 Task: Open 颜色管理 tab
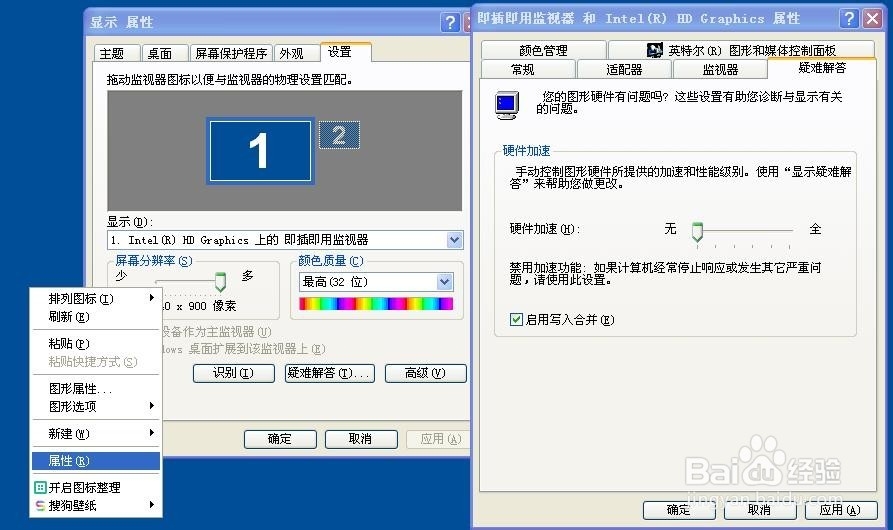click(x=543, y=50)
